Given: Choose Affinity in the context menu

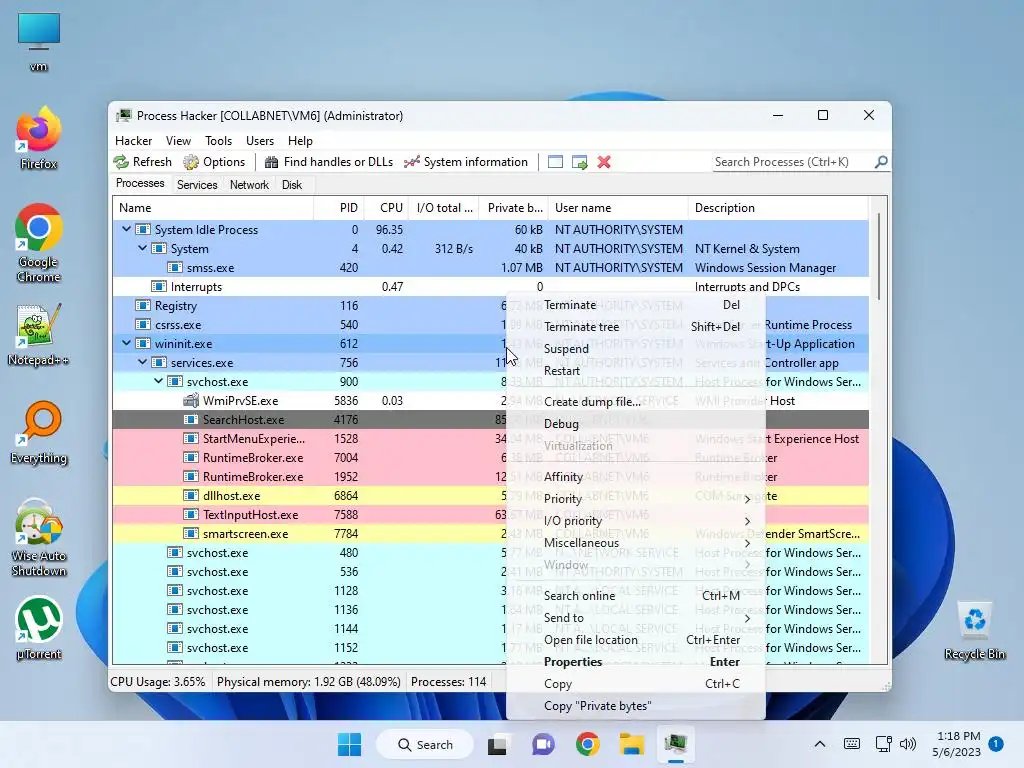Looking at the screenshot, I should [636, 477].
